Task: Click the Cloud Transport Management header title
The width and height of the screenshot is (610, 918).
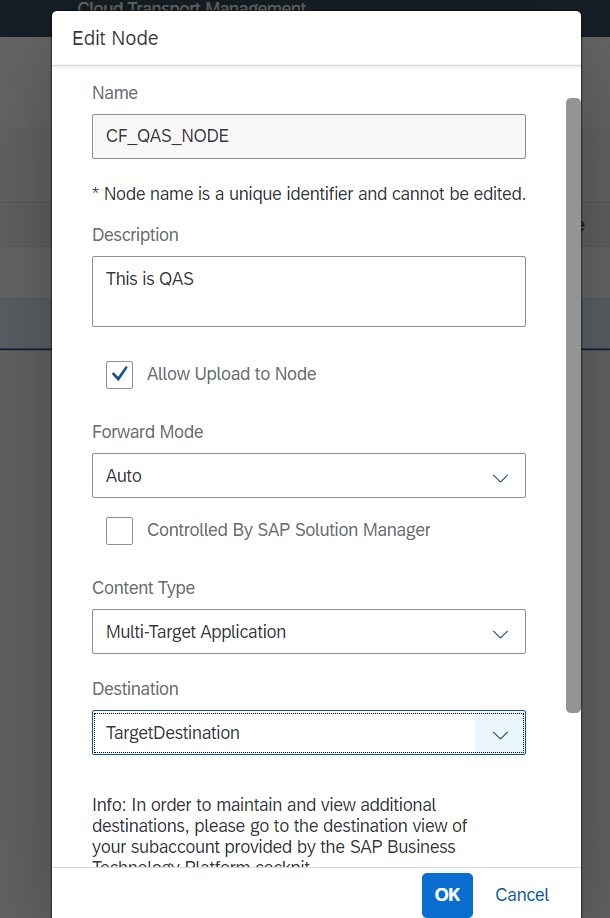Action: (205, 9)
